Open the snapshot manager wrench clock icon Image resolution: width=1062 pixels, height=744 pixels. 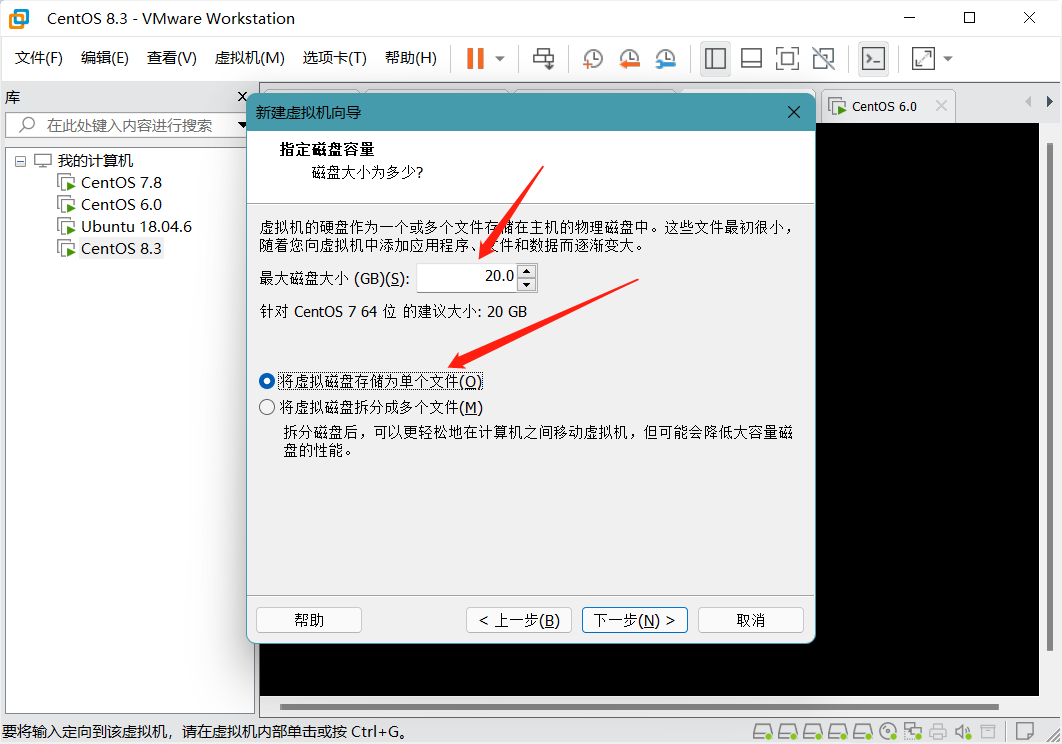[x=666, y=58]
